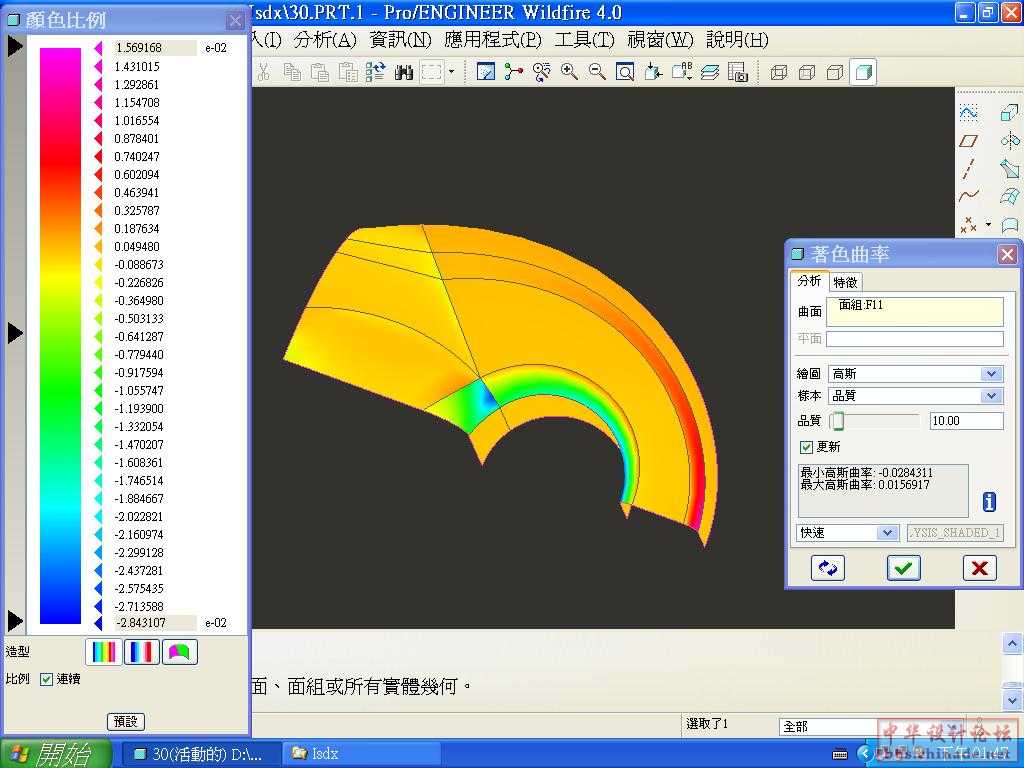Open the View Manager icon
The image size is (1024, 768).
click(737, 72)
